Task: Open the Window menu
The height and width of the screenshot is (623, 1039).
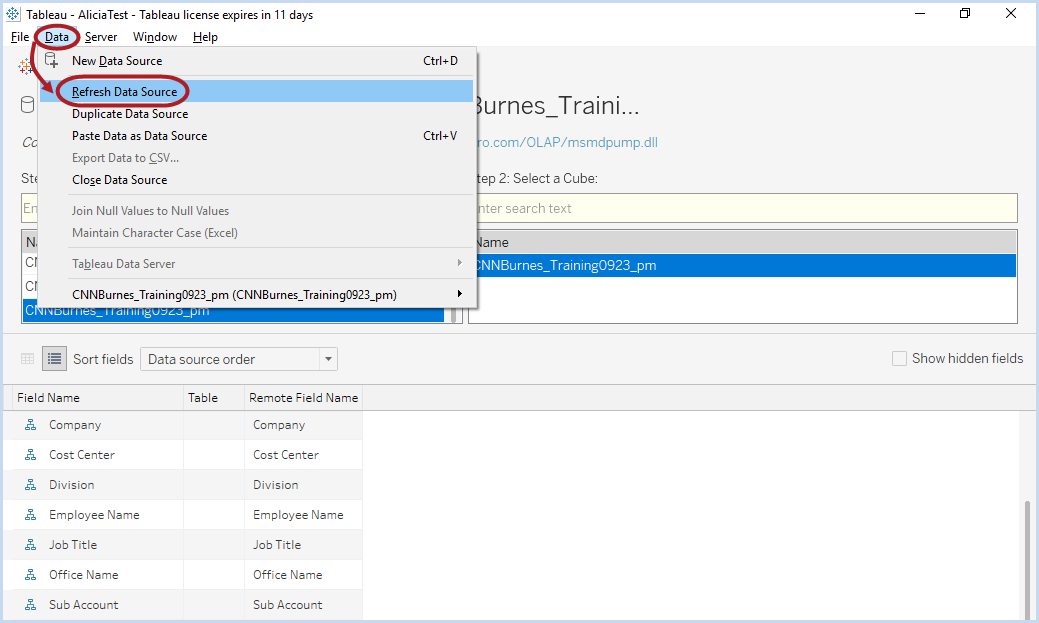Action: tap(154, 37)
